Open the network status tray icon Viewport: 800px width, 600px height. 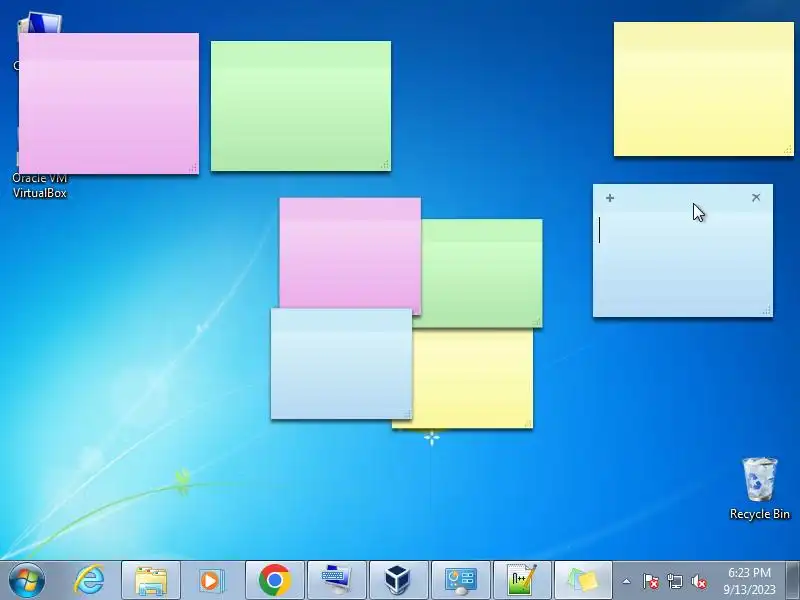point(675,581)
